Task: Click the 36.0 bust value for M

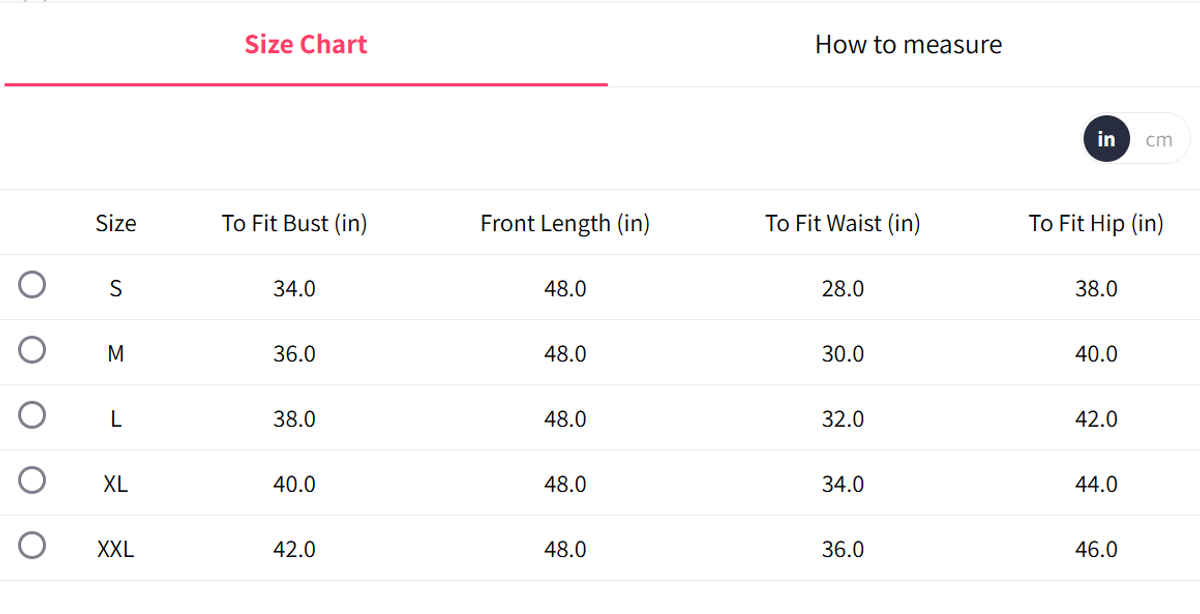Action: pos(294,354)
